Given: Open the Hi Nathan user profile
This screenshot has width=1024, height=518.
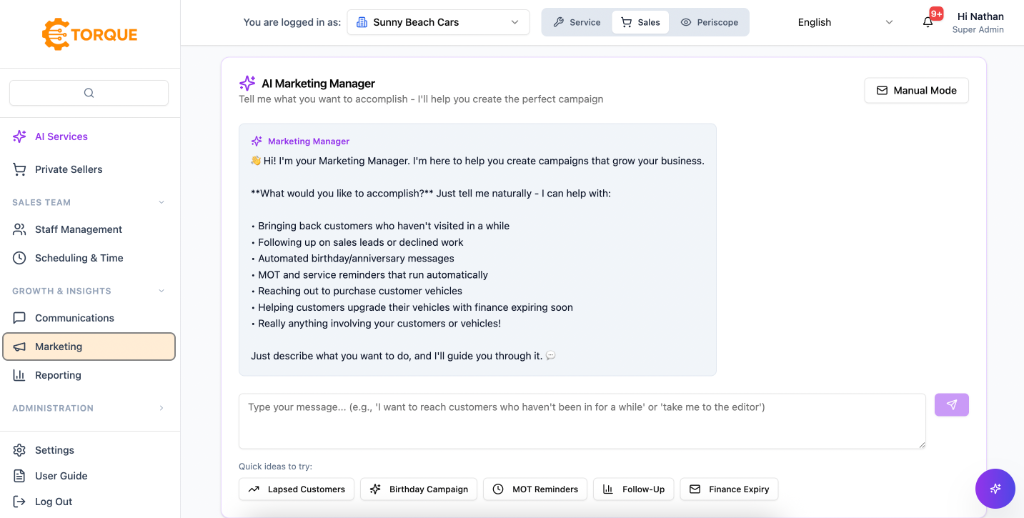Looking at the screenshot, I should point(978,22).
